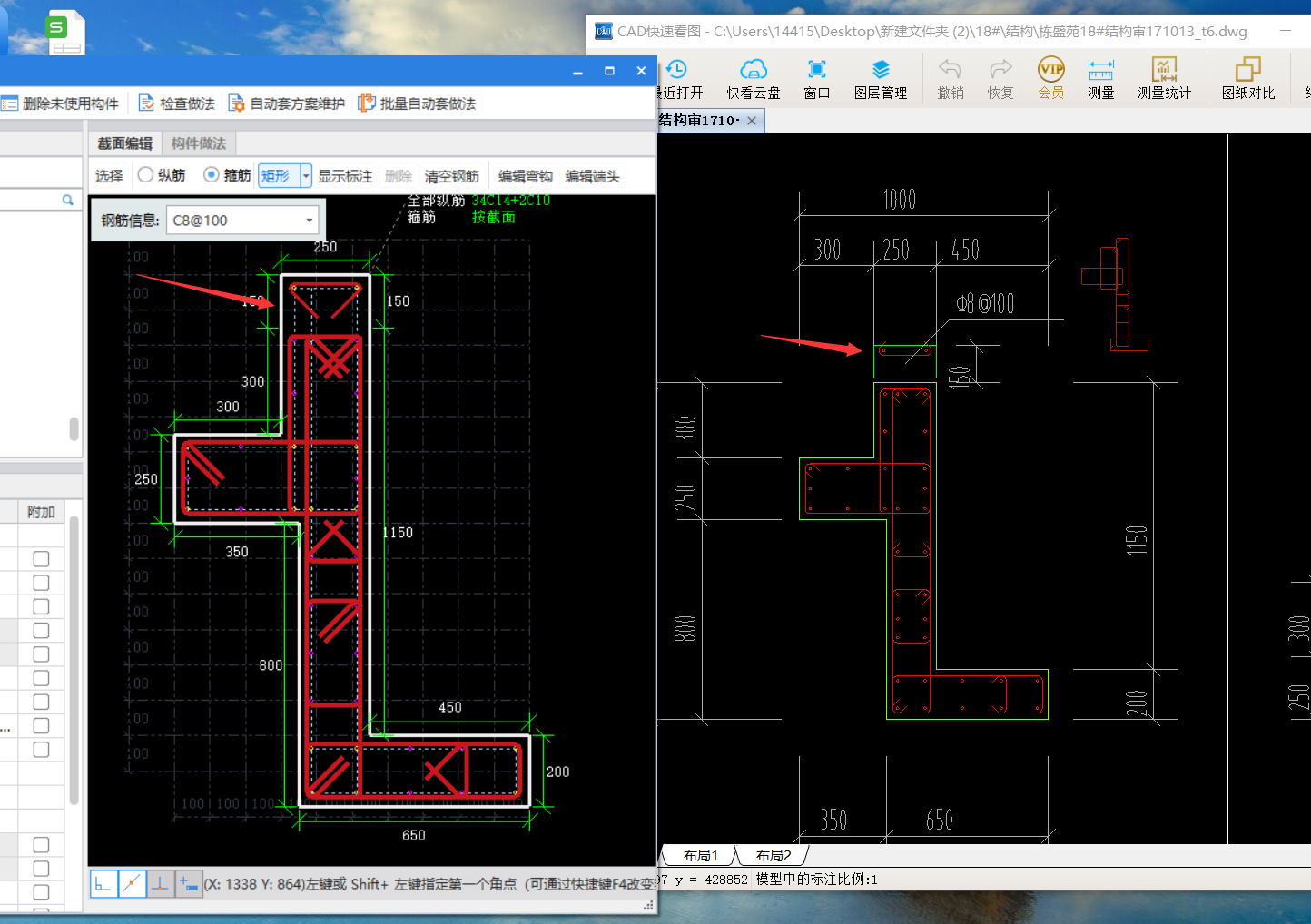
Task: Minimize the CAD快速看图 window
Action: coord(1286,31)
